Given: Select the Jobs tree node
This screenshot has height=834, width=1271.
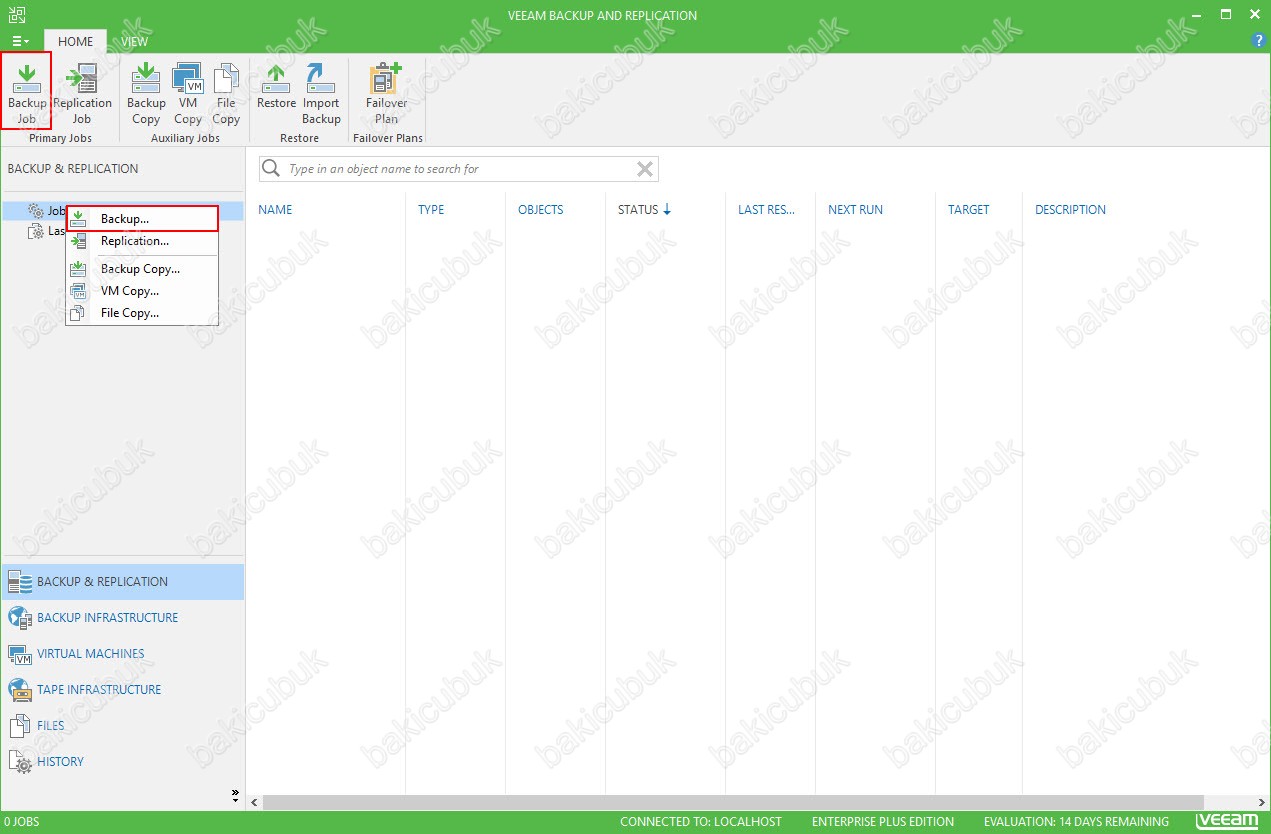Looking at the screenshot, I should pos(46,211).
